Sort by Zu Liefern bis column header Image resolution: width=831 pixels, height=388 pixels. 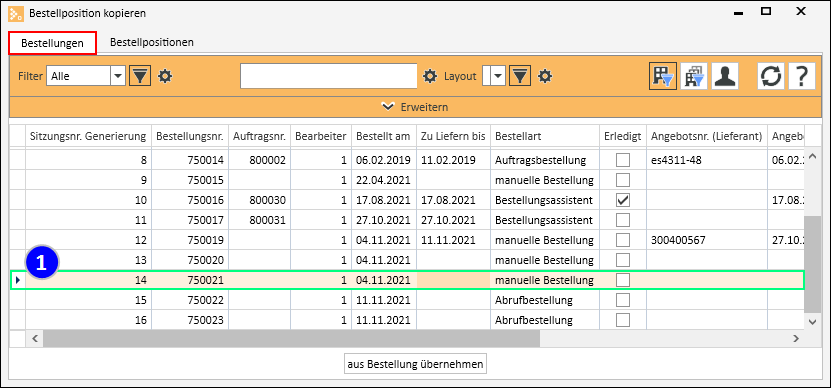click(454, 136)
